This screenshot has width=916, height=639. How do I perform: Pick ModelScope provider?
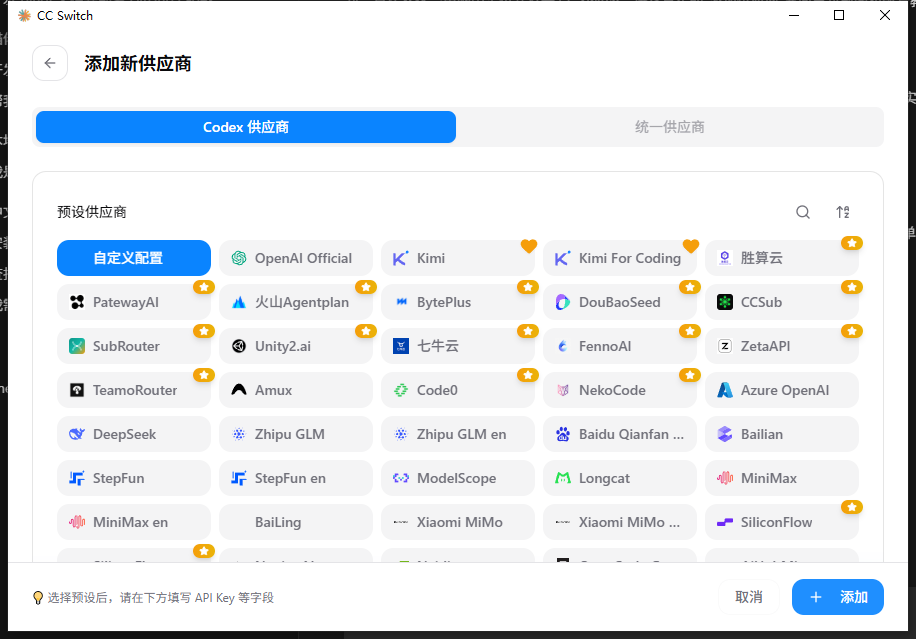(457, 478)
